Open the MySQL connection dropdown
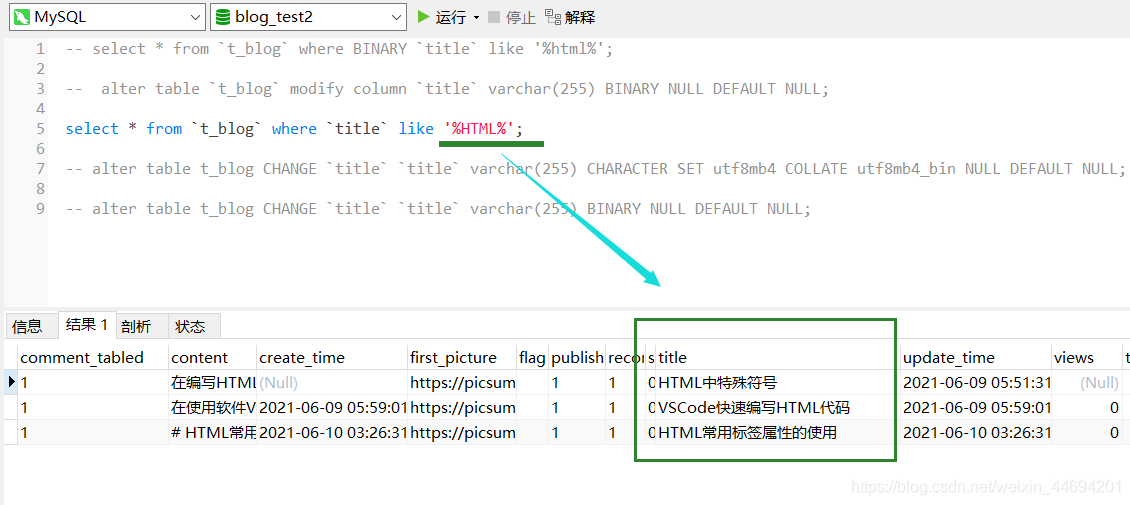Image resolution: width=1130 pixels, height=505 pixels. coord(195,17)
